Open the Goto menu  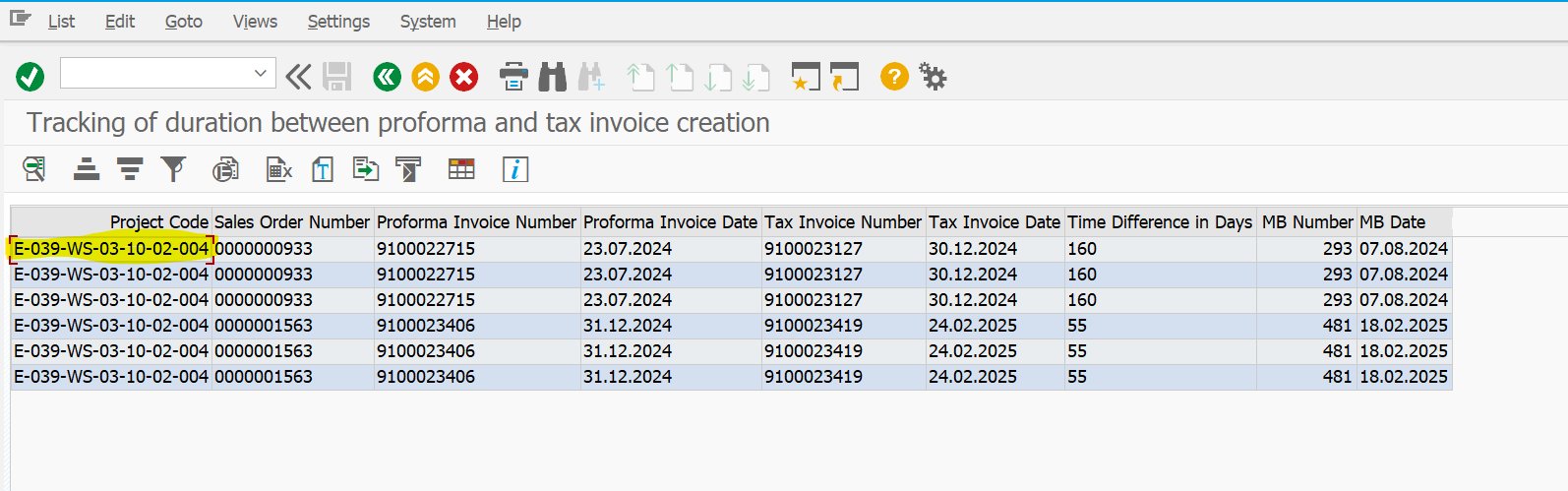tap(183, 22)
